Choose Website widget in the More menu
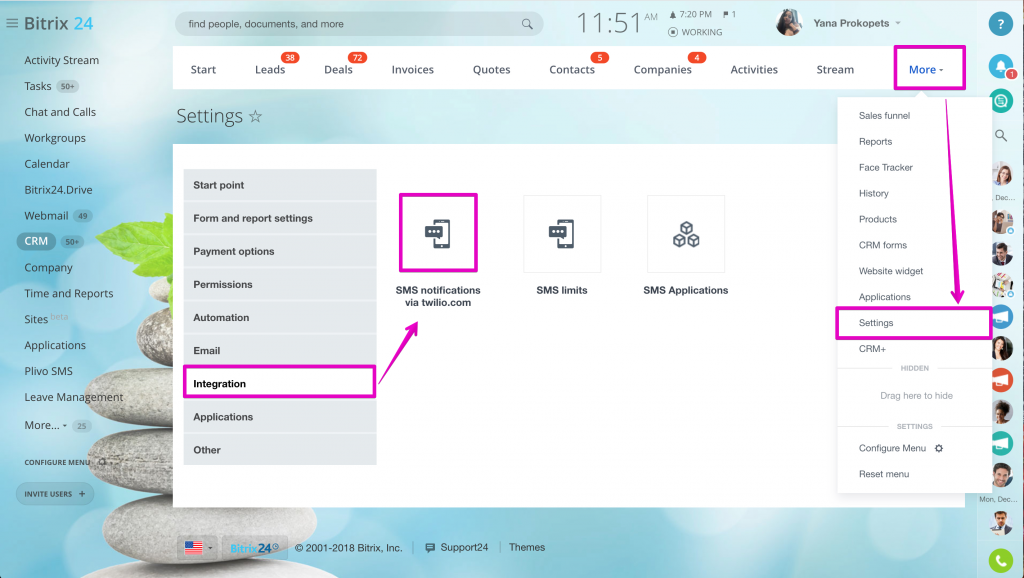The height and width of the screenshot is (578, 1024). tap(891, 271)
